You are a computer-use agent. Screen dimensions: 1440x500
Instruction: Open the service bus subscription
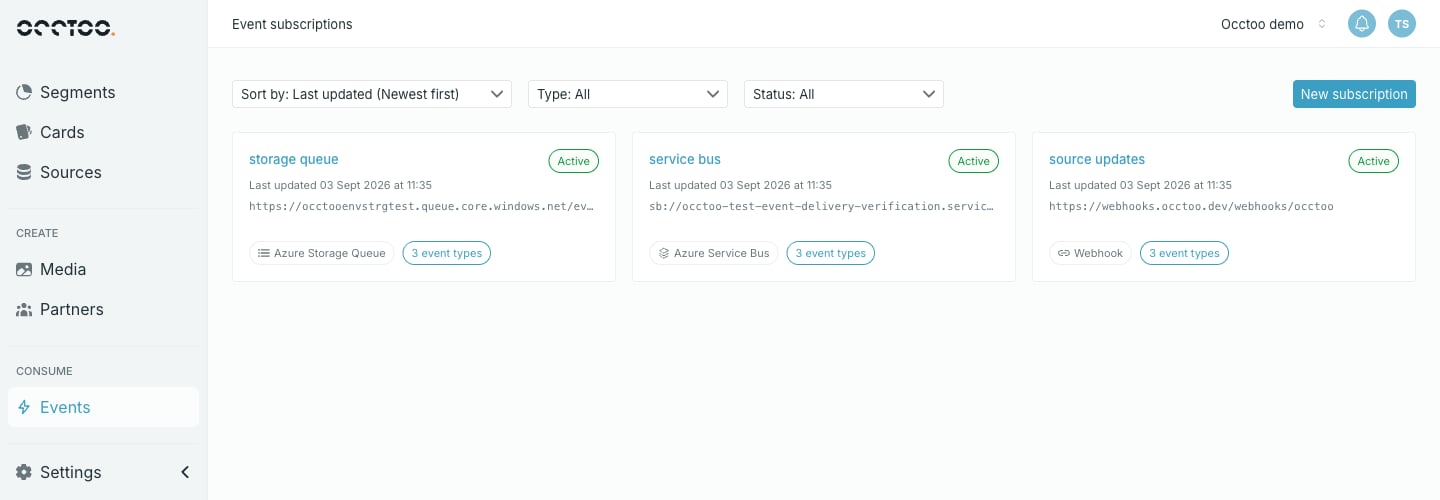click(685, 159)
